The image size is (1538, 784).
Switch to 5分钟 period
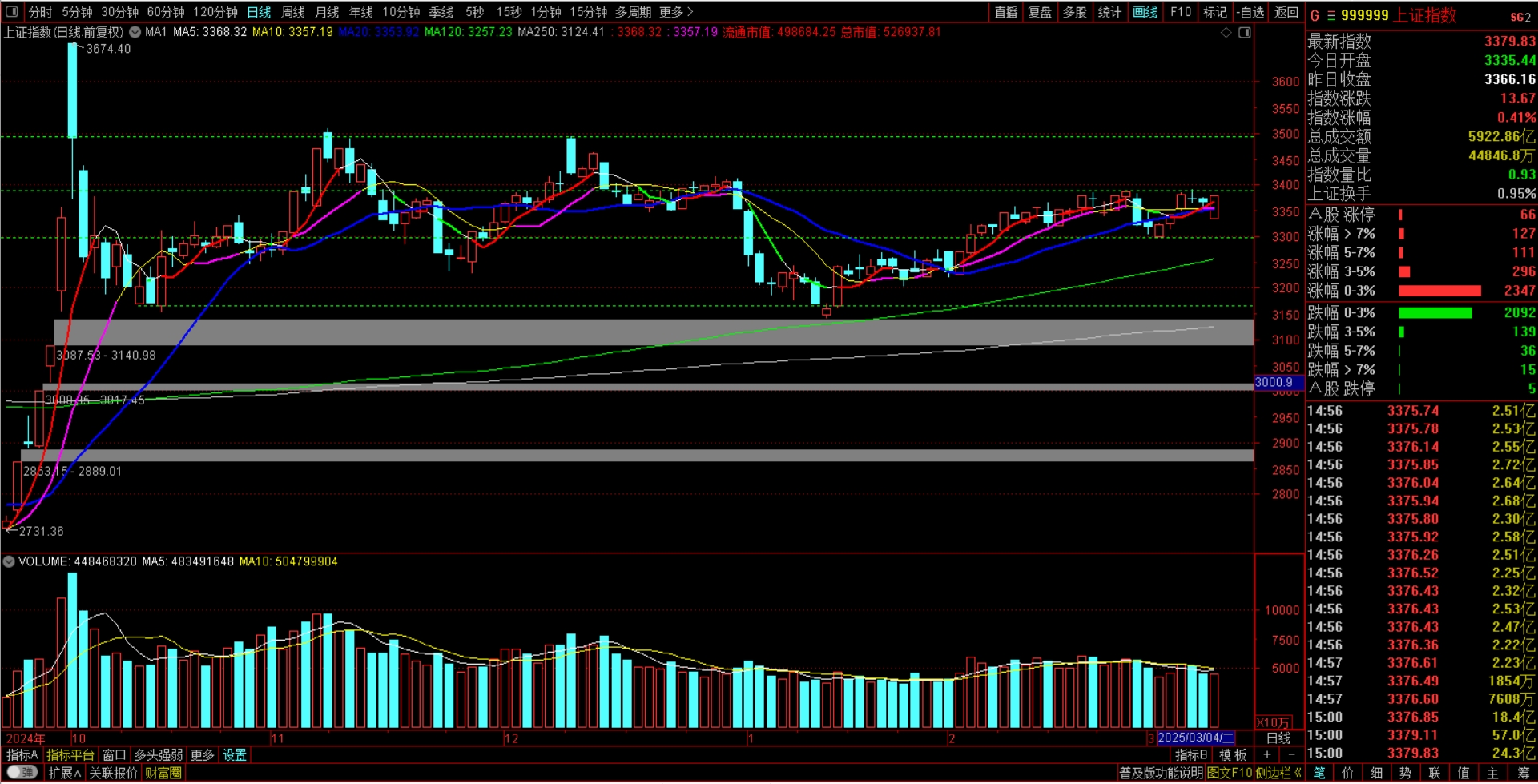(77, 12)
